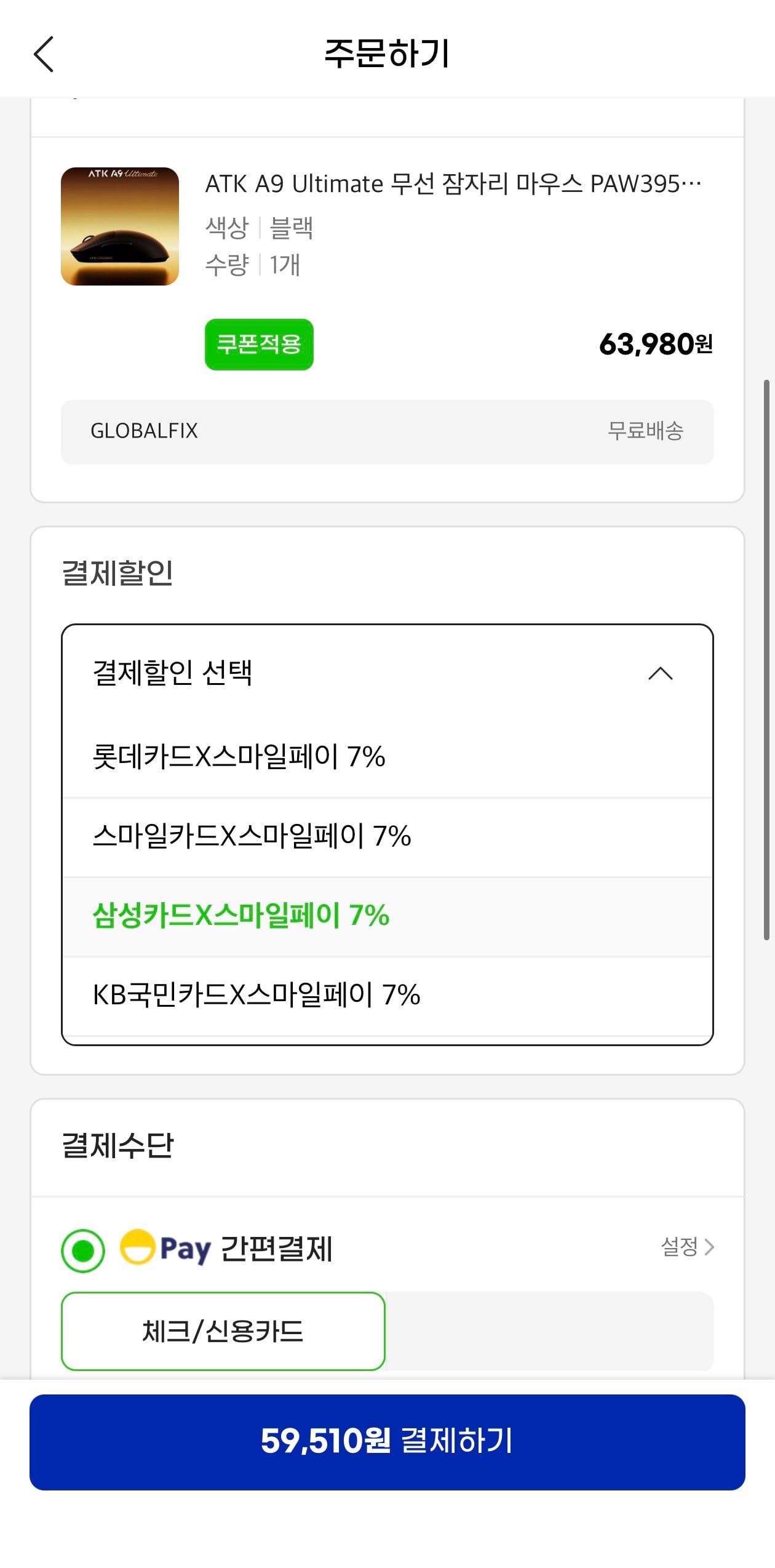
Task: Choose 스마일카드X스마일페이 7% discount option
Action: click(252, 836)
